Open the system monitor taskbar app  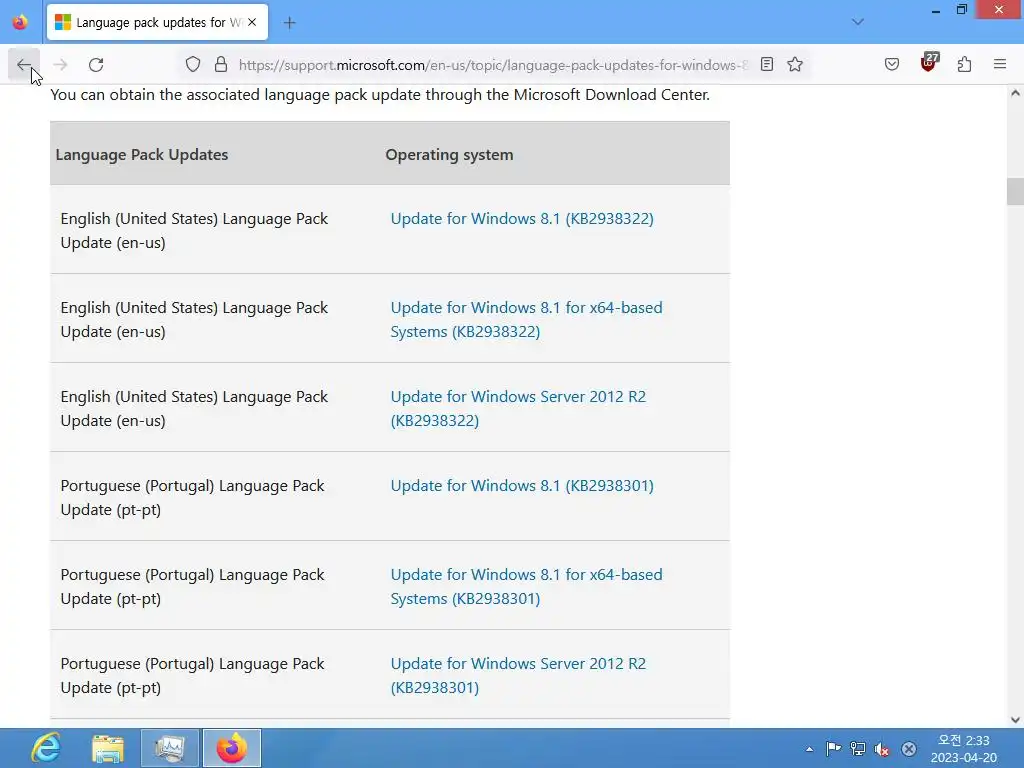(170, 748)
